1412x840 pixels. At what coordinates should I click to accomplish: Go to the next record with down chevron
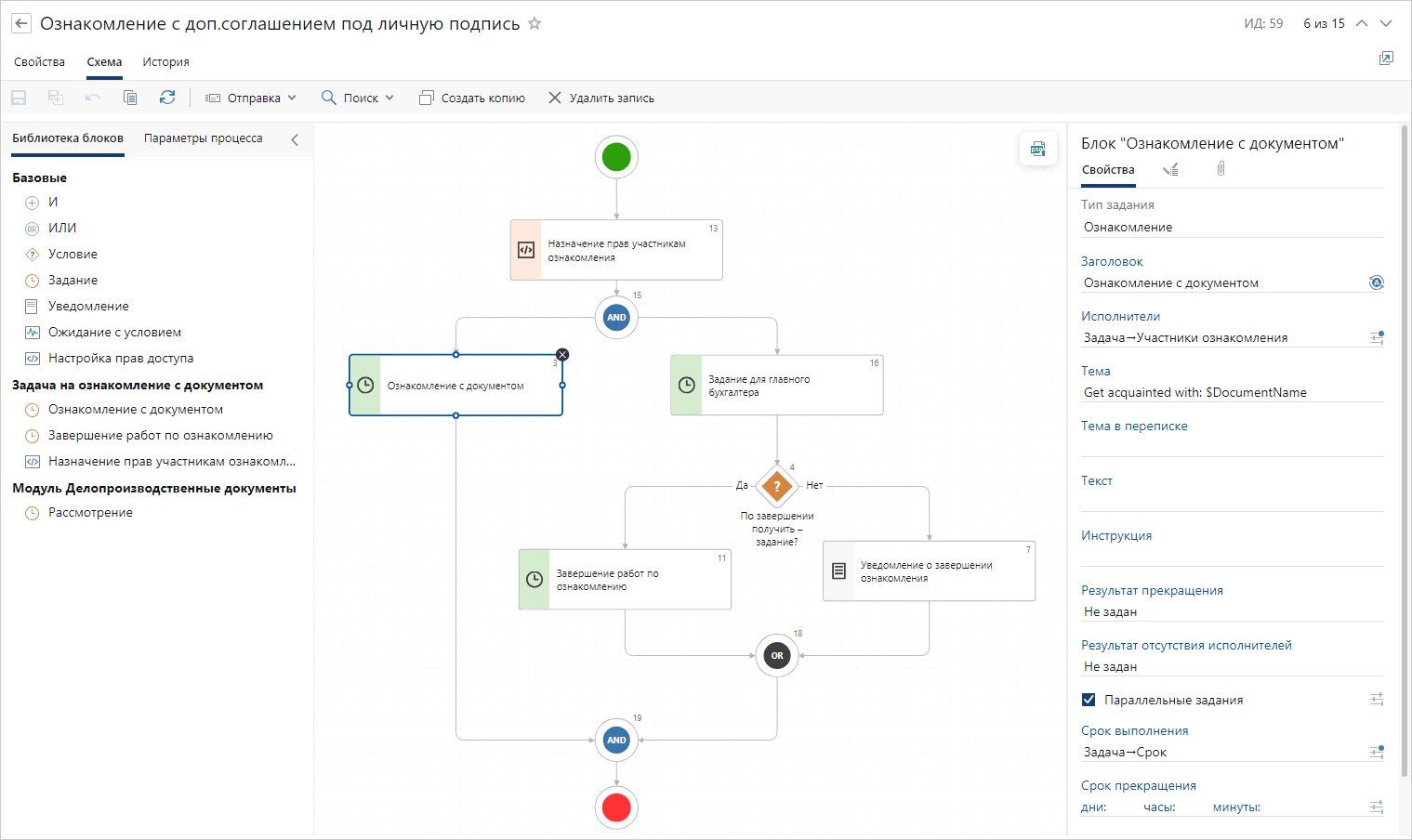(1386, 23)
